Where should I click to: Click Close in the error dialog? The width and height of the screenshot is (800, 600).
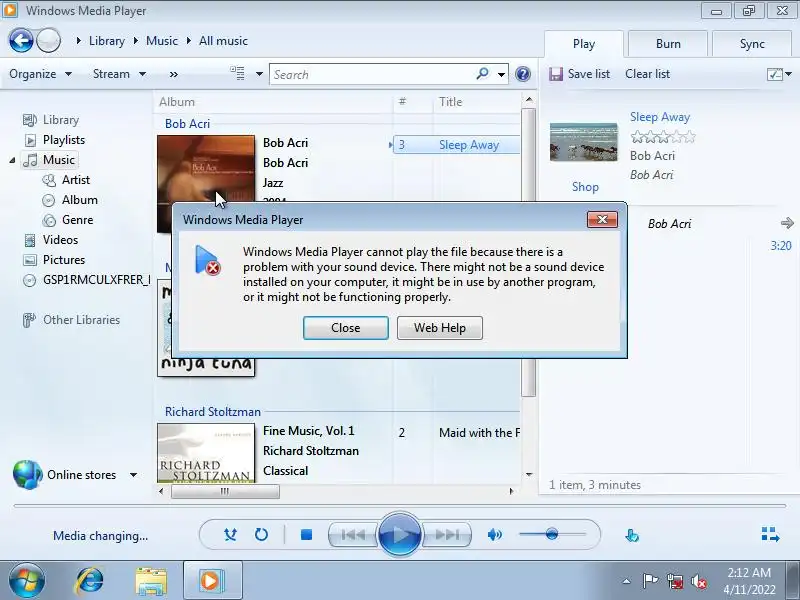(x=345, y=328)
